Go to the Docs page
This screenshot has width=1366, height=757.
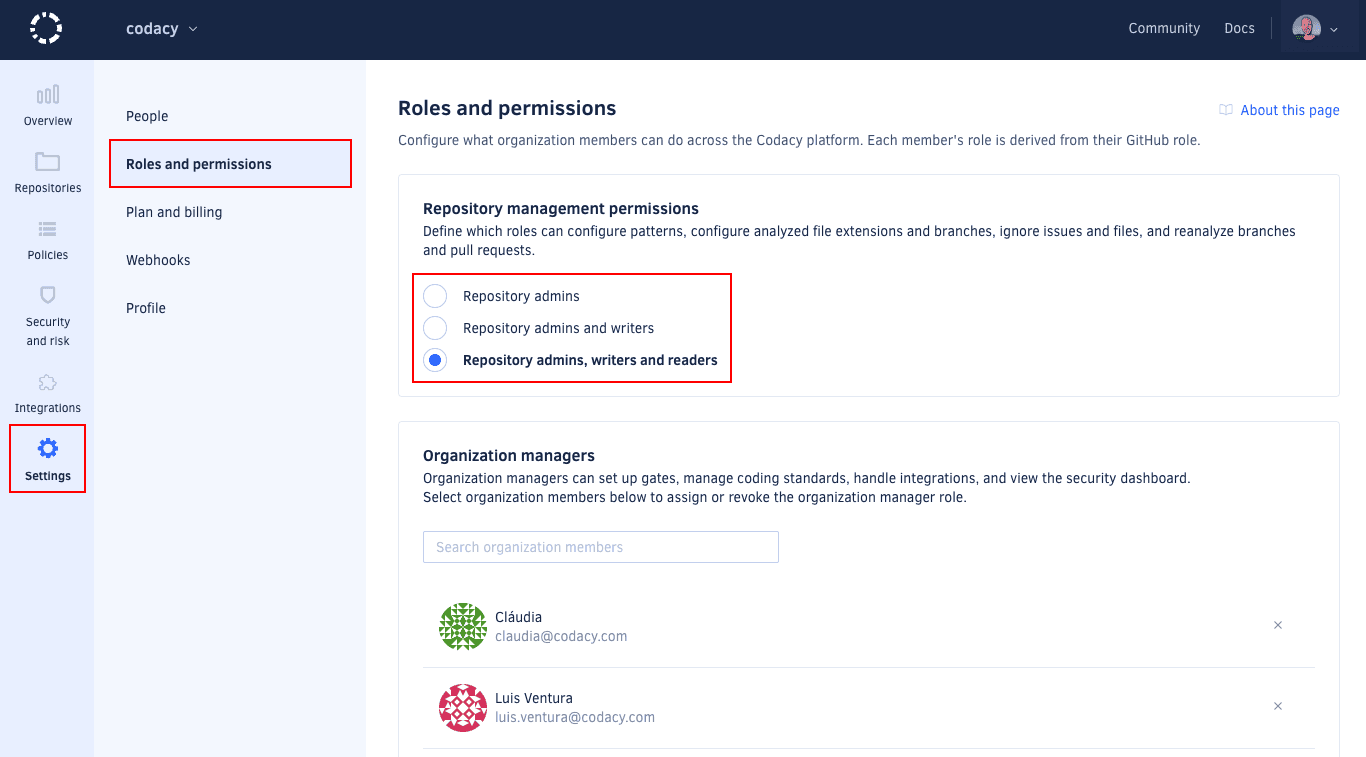pyautogui.click(x=1239, y=28)
